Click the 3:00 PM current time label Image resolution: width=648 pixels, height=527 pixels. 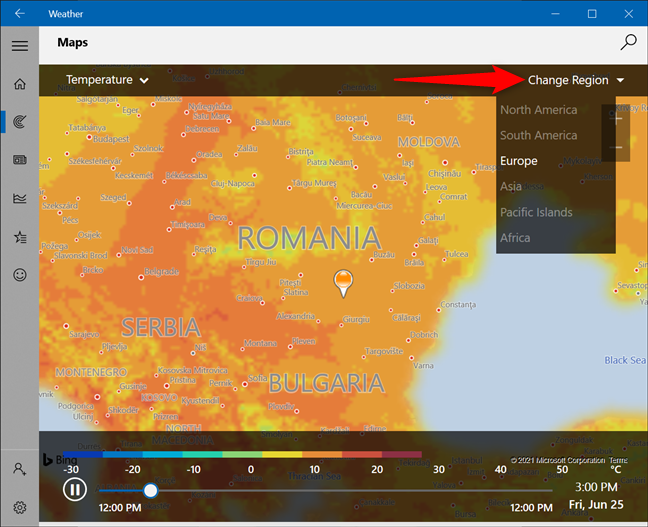point(596,487)
